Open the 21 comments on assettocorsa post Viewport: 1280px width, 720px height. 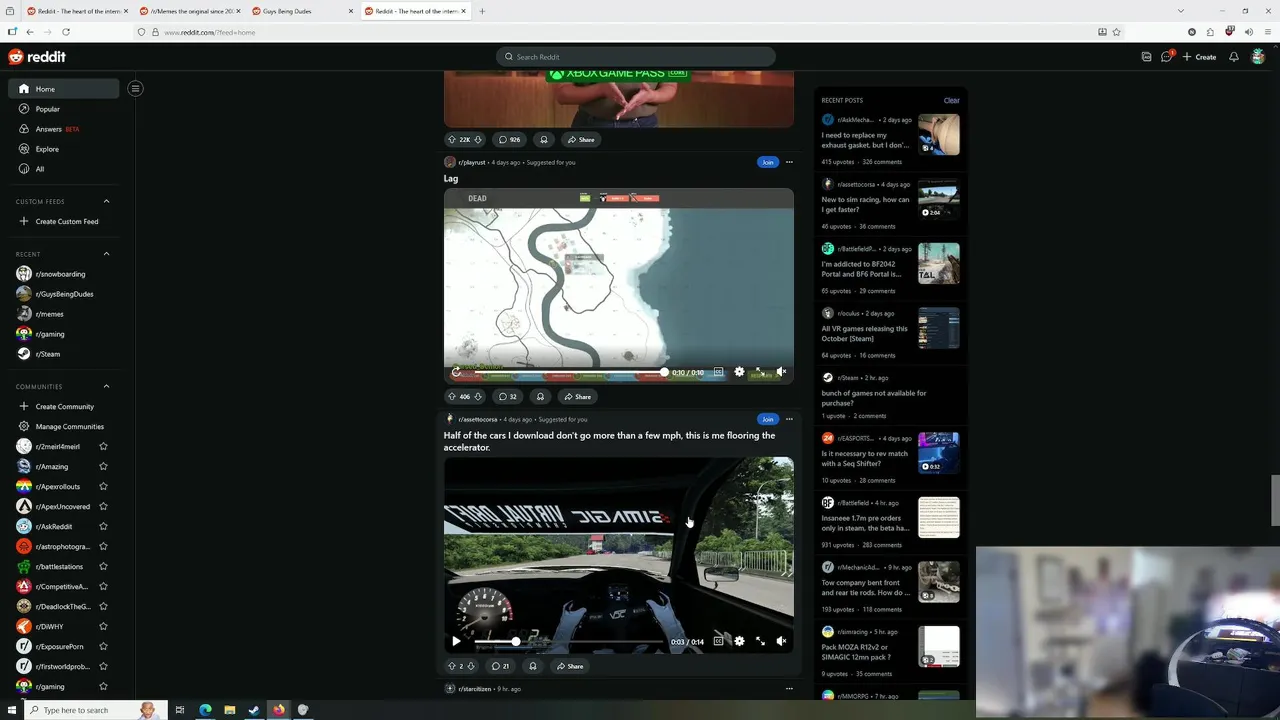[500, 666]
